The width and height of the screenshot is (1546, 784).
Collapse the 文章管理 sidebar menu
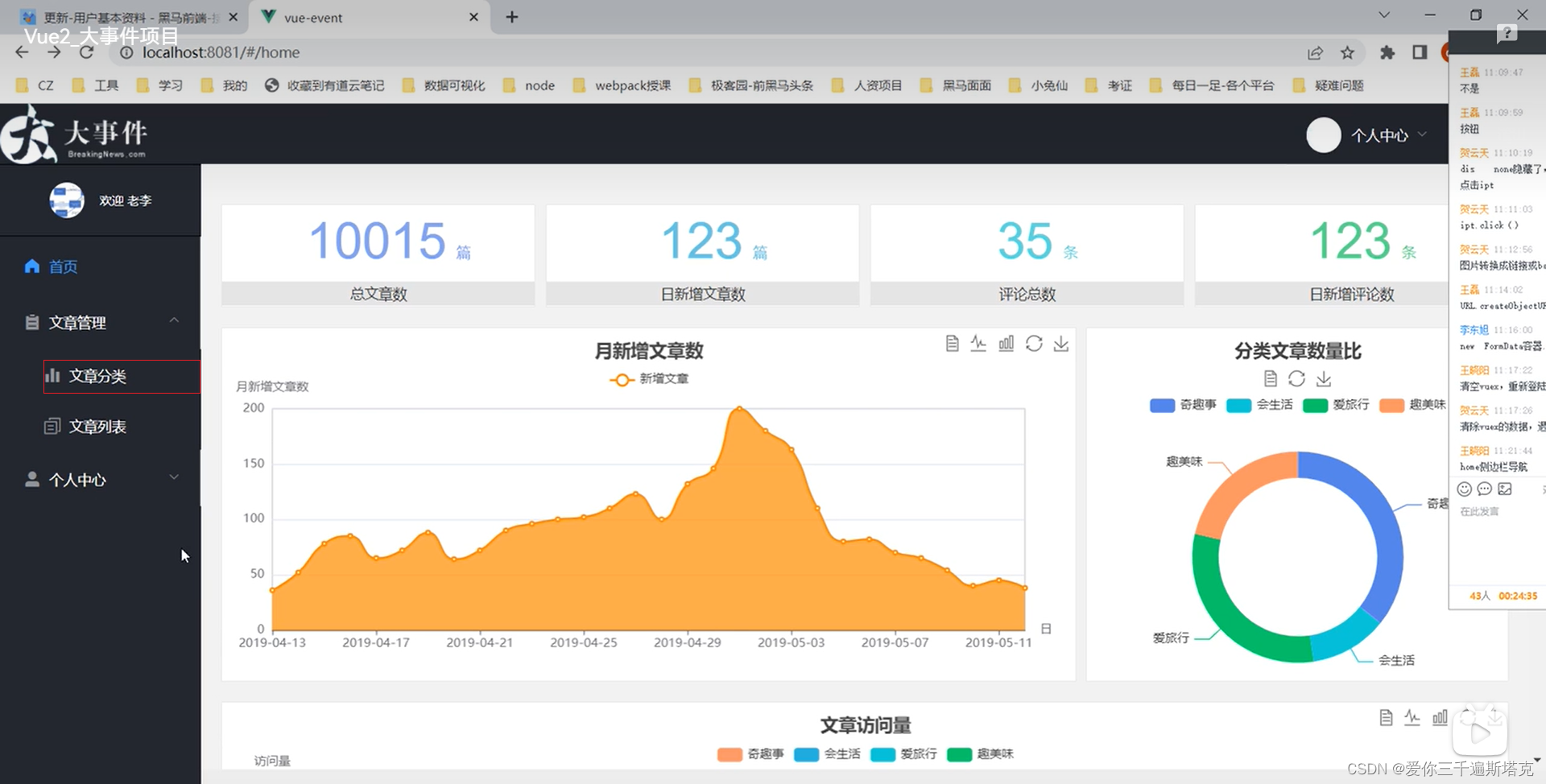coord(100,322)
